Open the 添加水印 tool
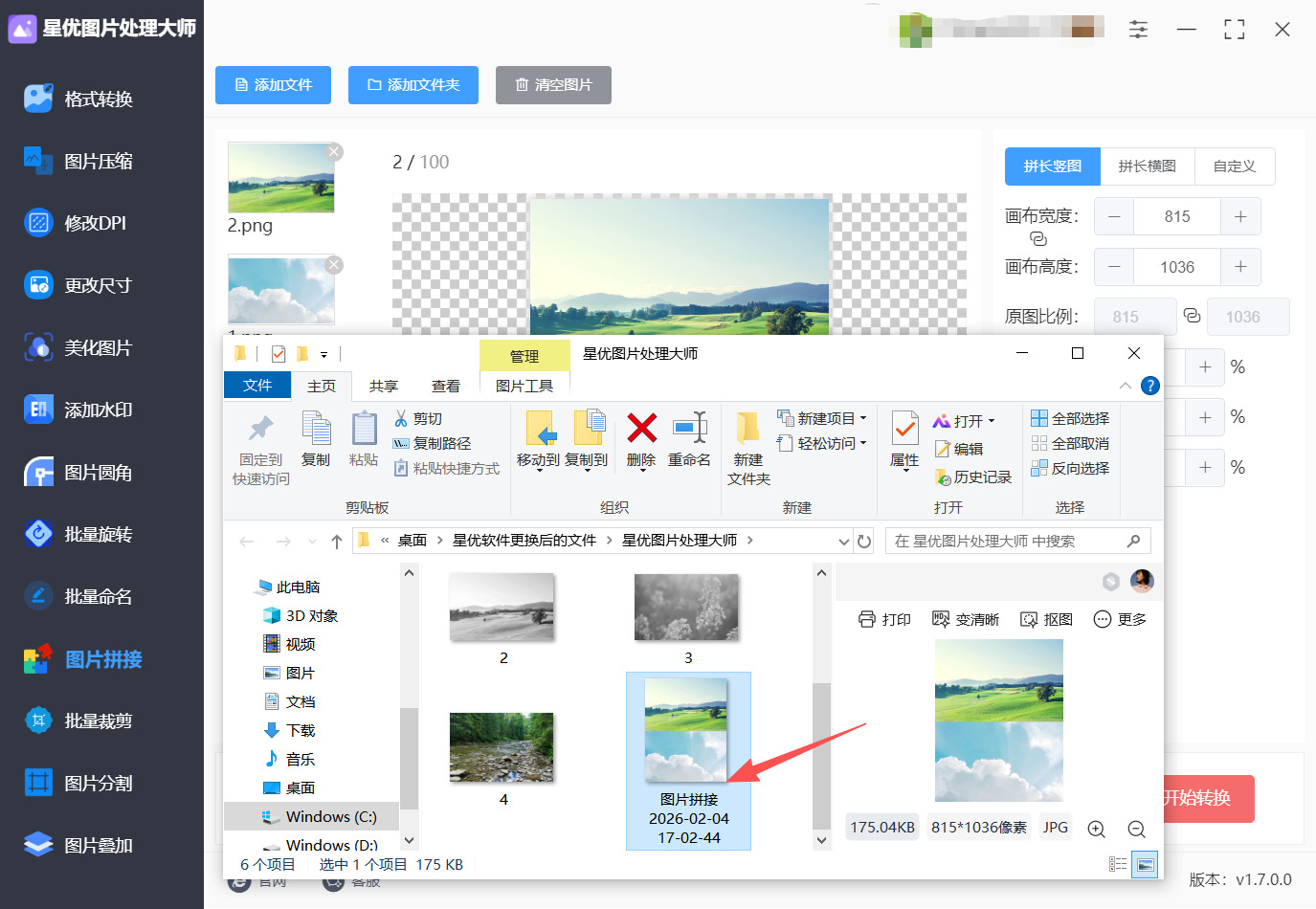This screenshot has width=1316, height=909. point(79,410)
